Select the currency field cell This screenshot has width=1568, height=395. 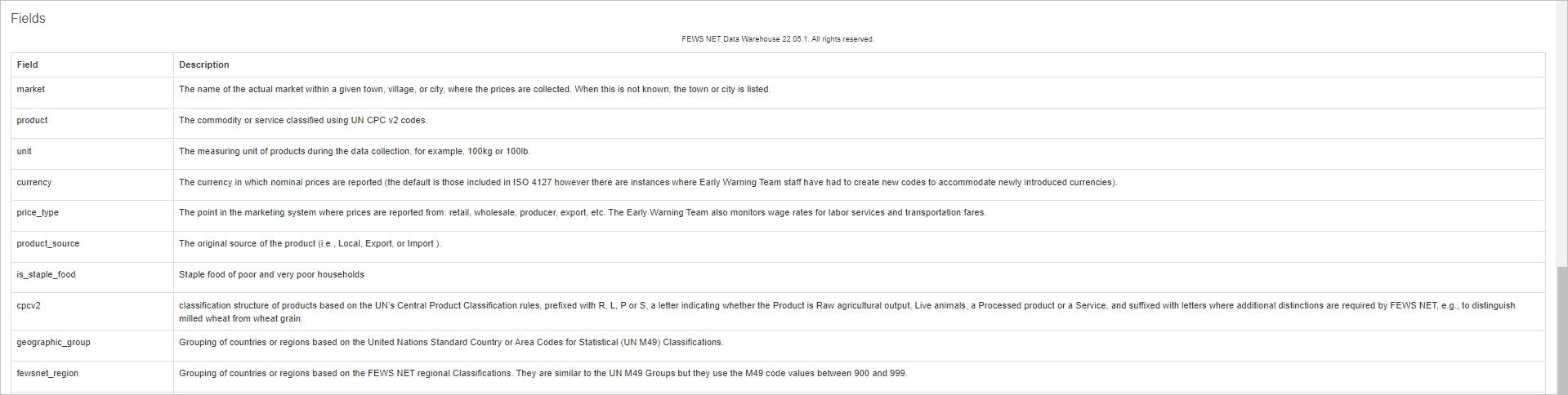(34, 182)
